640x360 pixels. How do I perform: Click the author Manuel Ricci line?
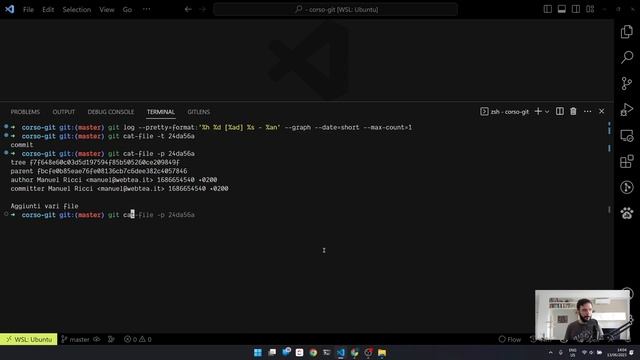(x=114, y=180)
